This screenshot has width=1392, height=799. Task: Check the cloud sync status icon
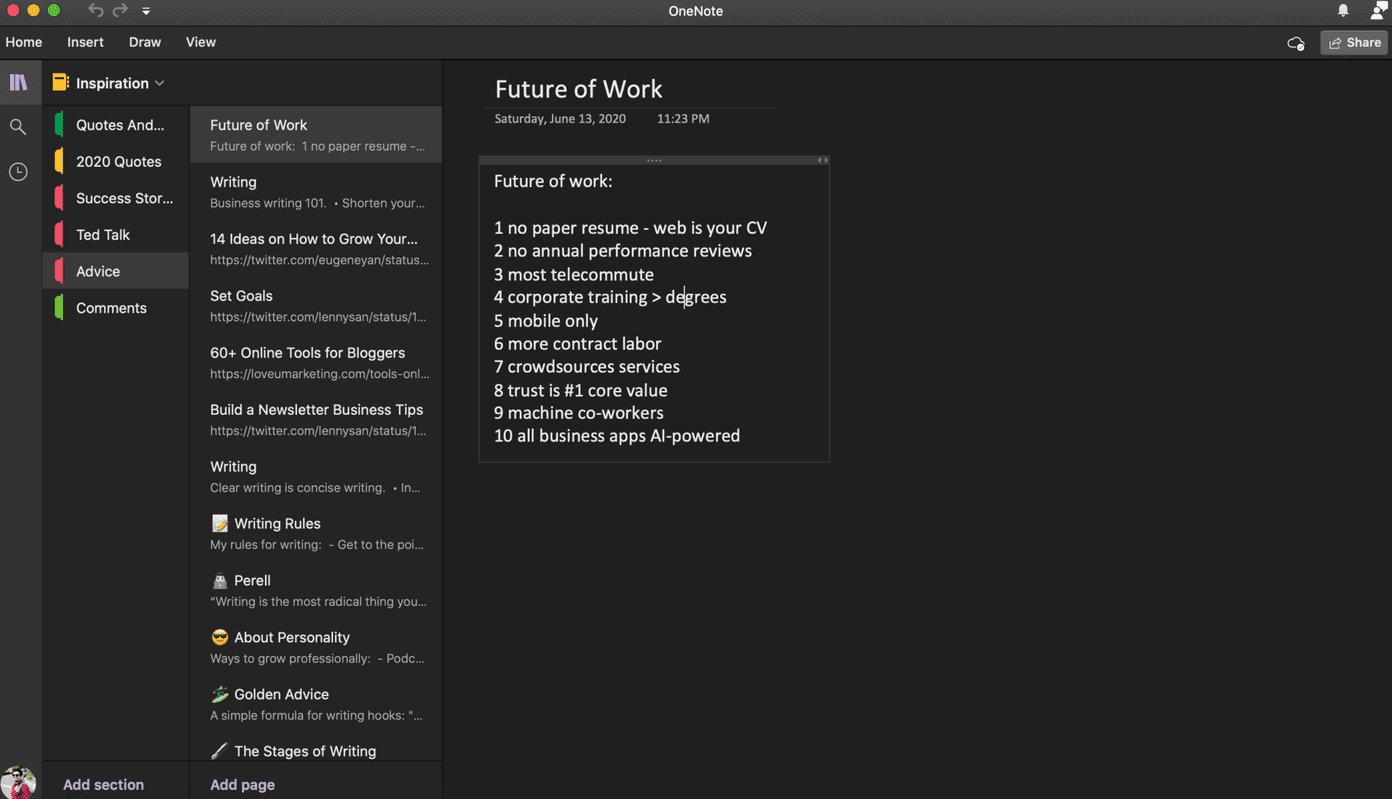(x=1296, y=43)
